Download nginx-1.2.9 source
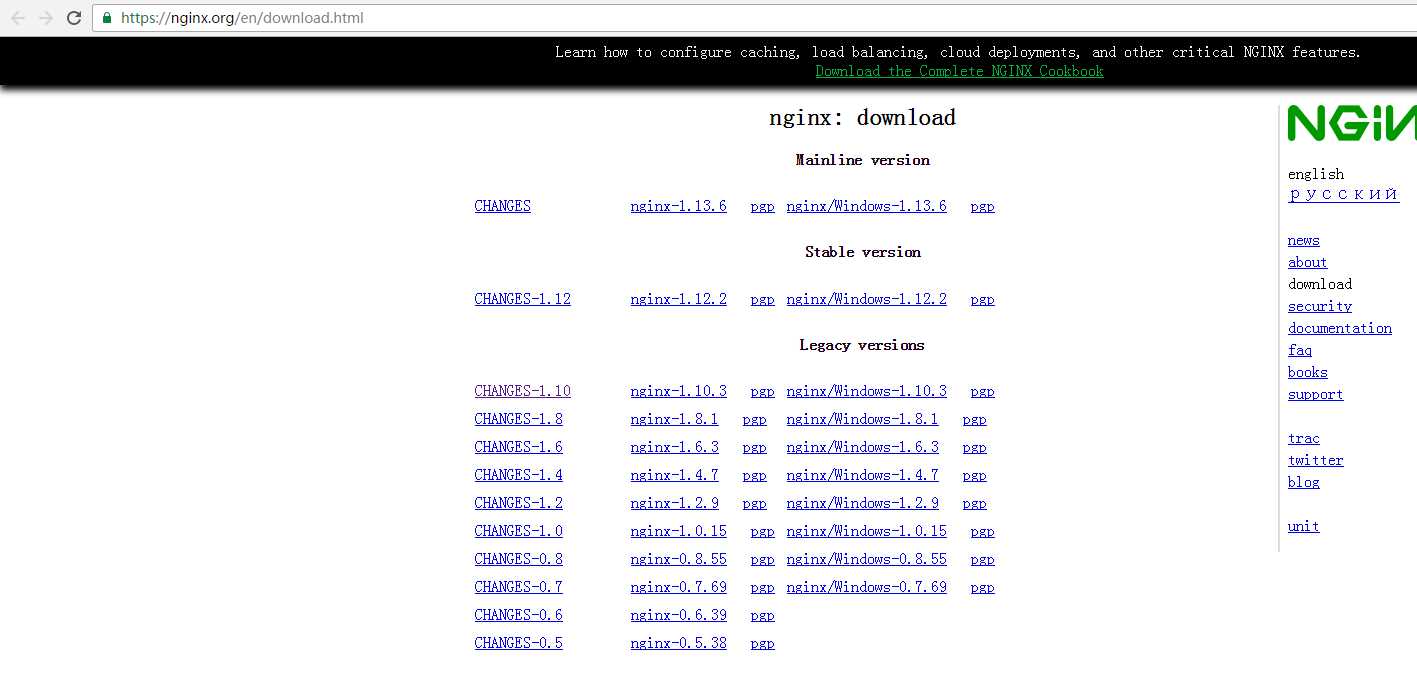Image resolution: width=1417 pixels, height=675 pixels. 674,503
